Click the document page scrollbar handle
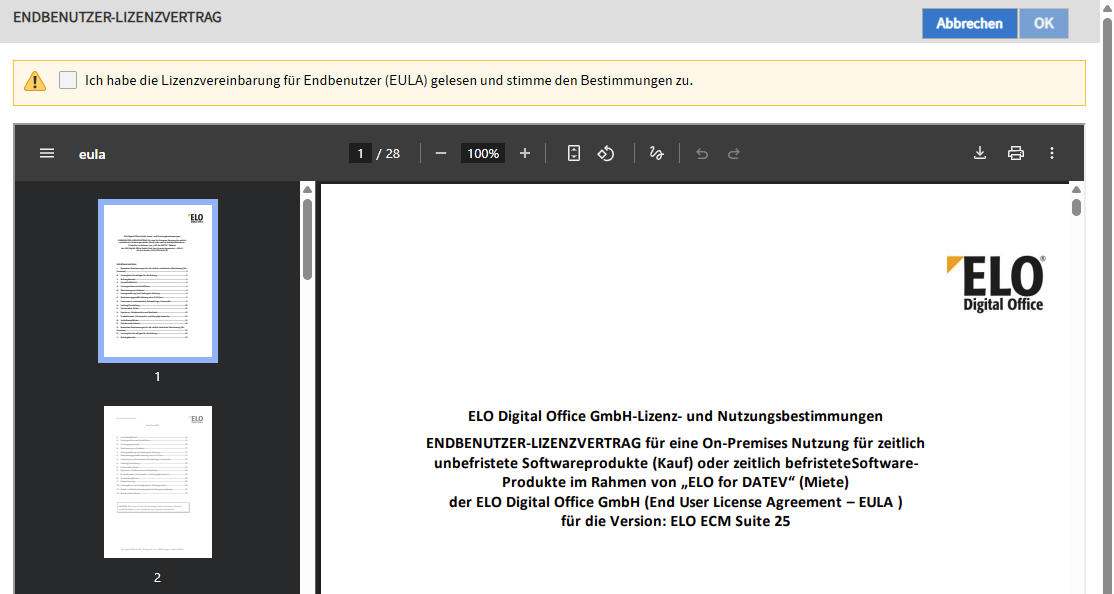 pyautogui.click(x=1076, y=207)
